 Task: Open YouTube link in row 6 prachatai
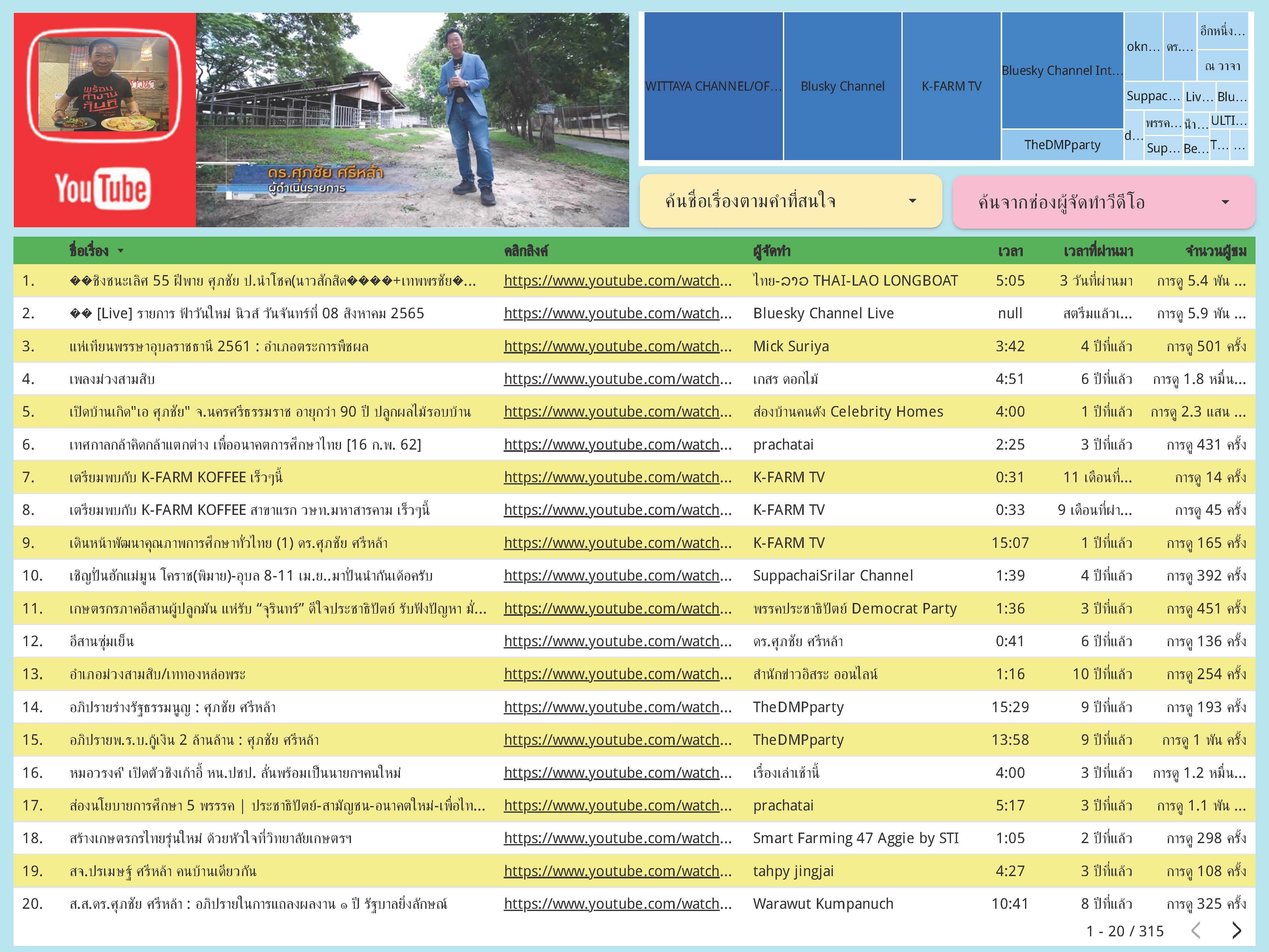[618, 444]
